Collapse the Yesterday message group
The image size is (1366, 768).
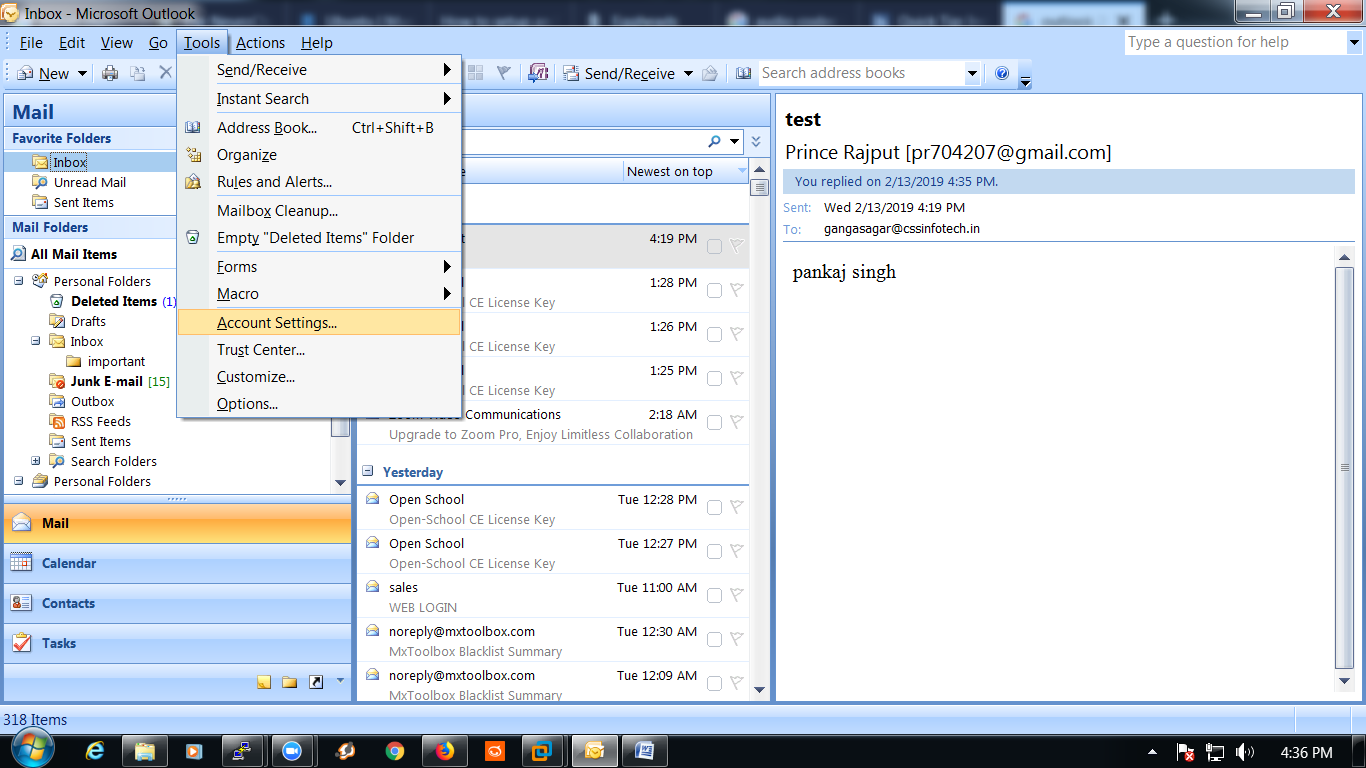pos(368,472)
